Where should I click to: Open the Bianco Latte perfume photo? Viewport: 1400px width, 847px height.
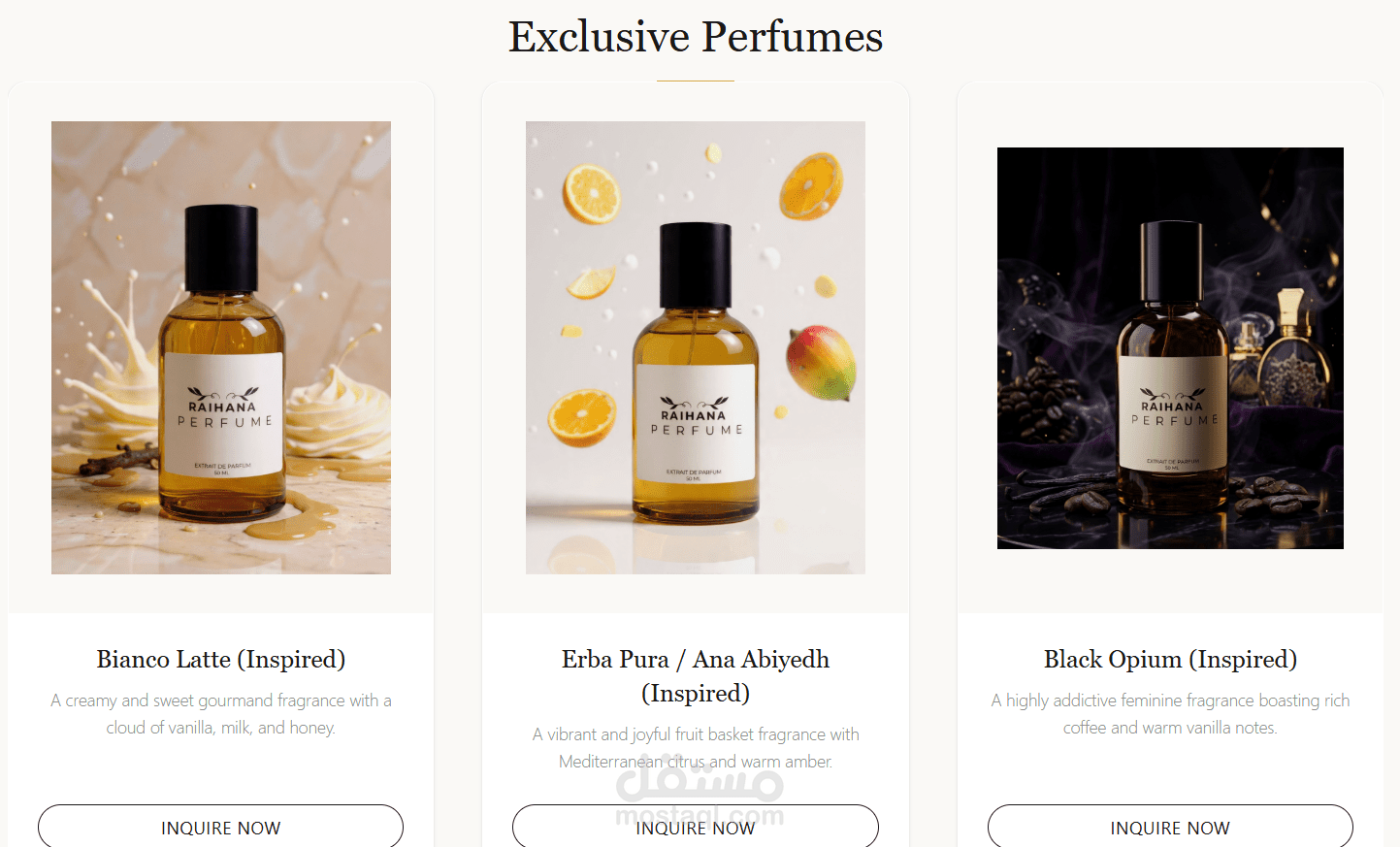pyautogui.click(x=221, y=347)
